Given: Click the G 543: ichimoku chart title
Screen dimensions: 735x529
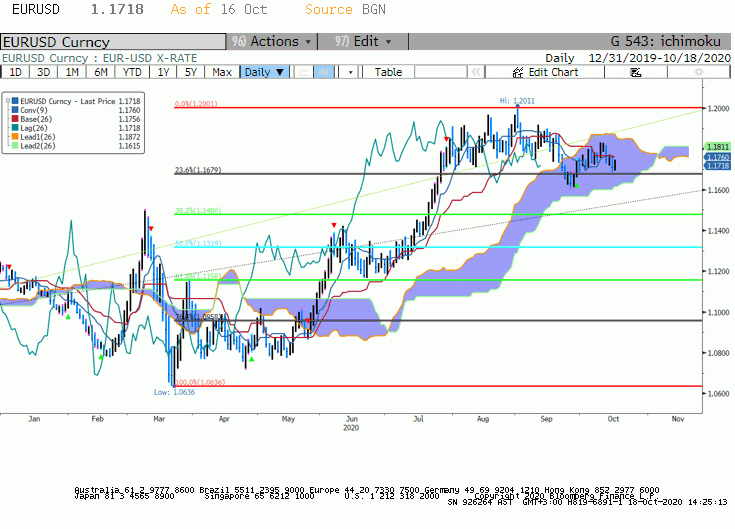Looking at the screenshot, I should (665, 41).
